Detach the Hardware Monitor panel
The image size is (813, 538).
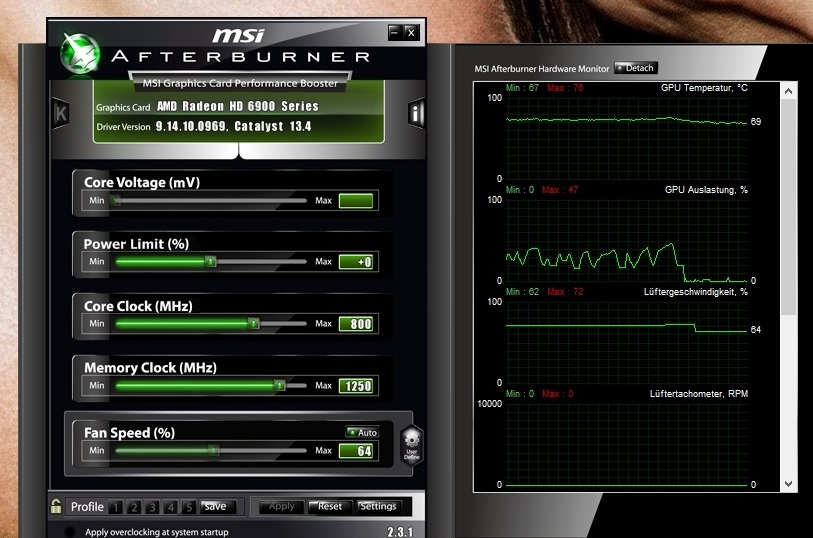[x=636, y=68]
